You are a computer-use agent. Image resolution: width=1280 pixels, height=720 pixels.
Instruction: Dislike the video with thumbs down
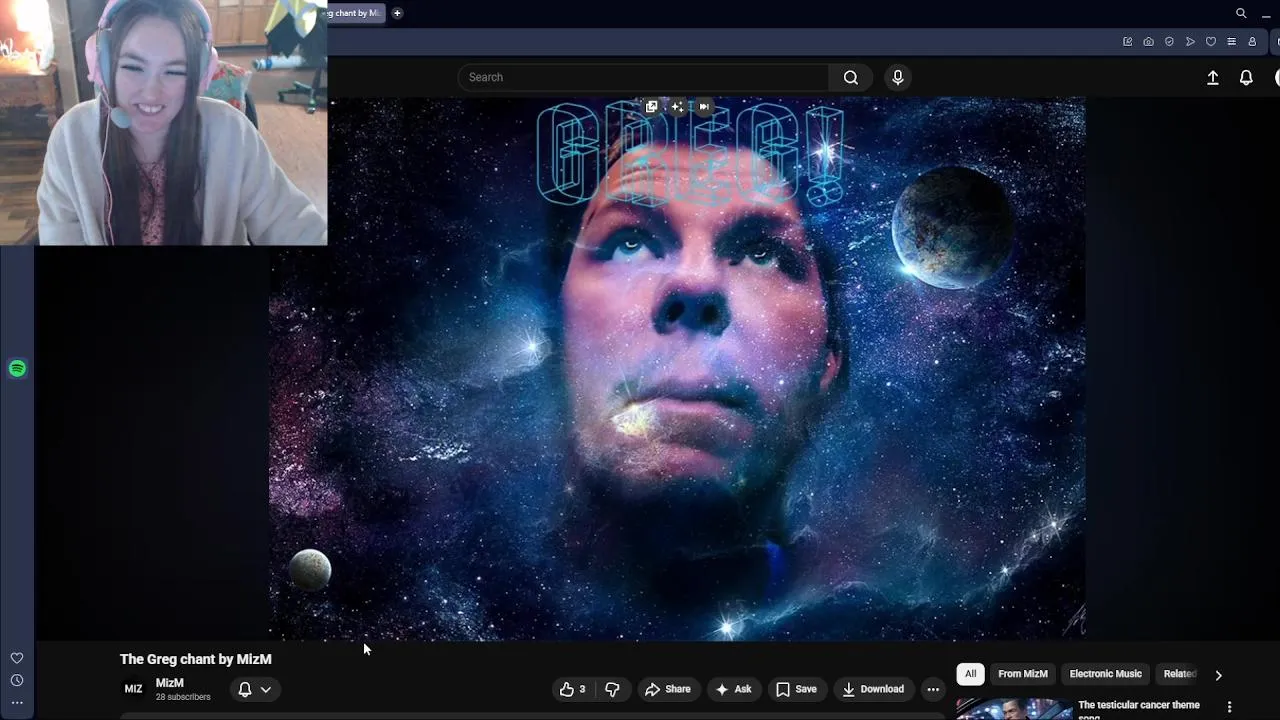tap(612, 689)
